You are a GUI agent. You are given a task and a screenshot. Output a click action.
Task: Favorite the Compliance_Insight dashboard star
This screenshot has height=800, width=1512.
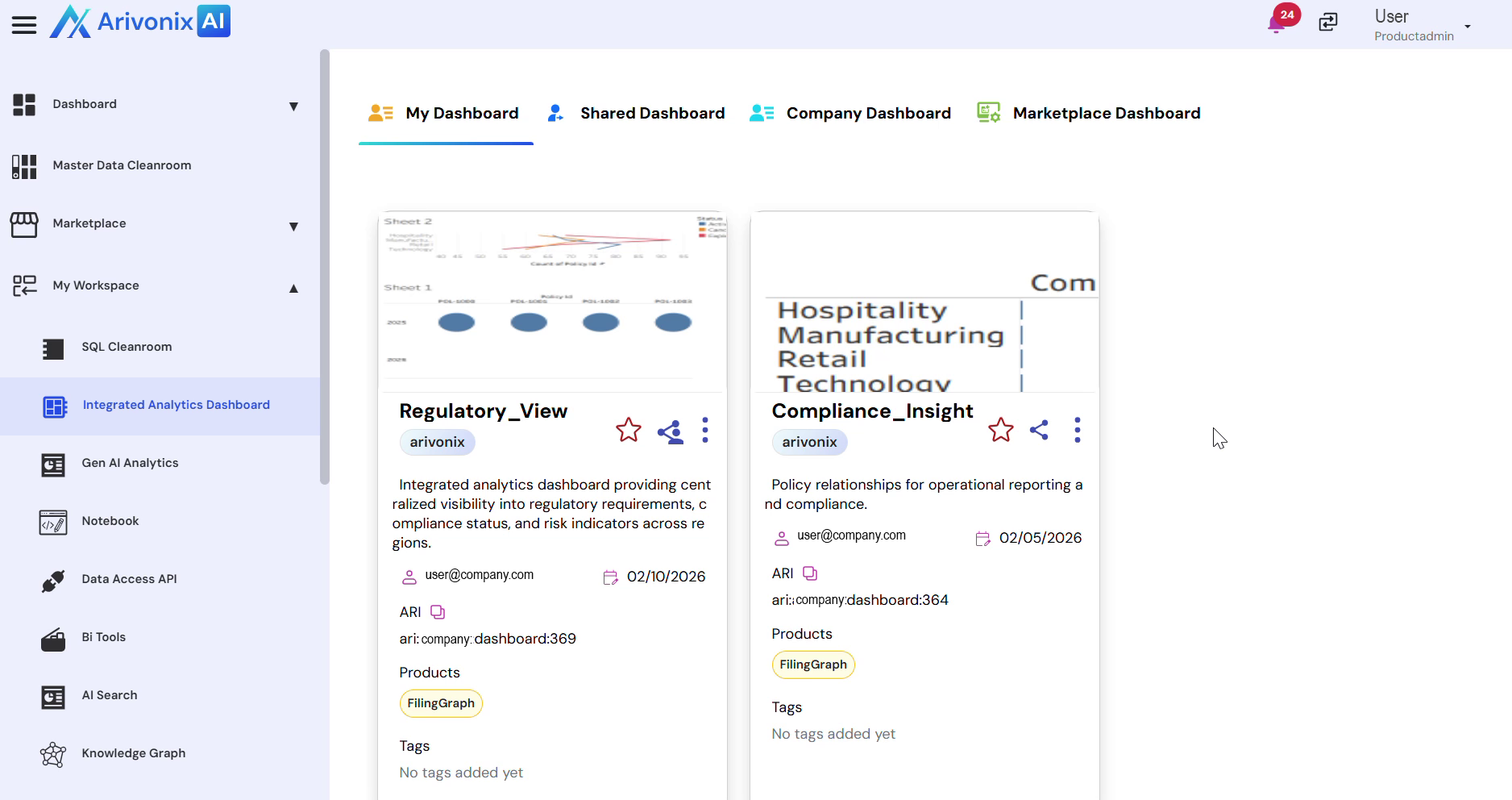click(1000, 430)
